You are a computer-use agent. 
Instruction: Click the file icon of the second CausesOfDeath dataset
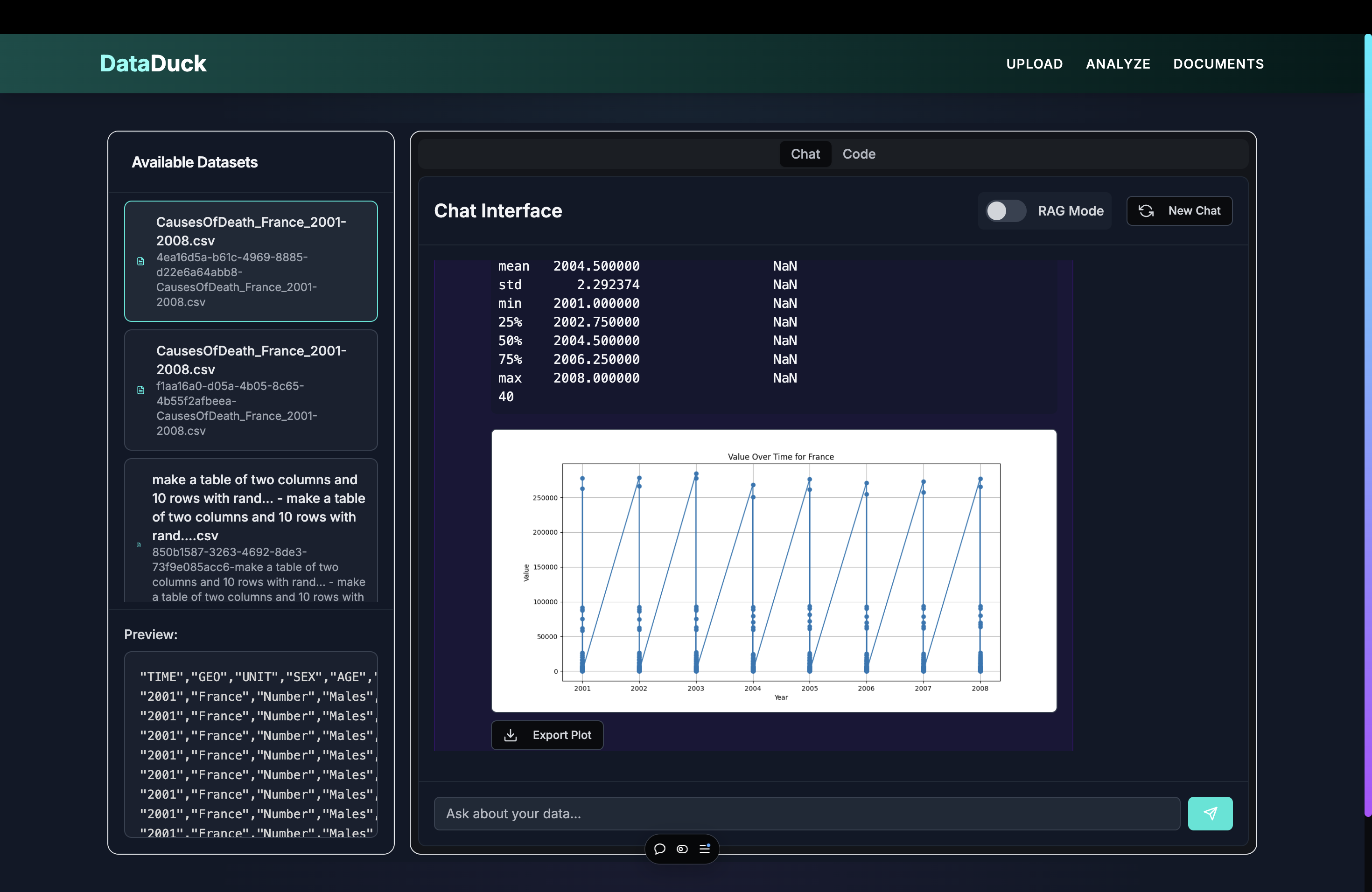point(140,390)
